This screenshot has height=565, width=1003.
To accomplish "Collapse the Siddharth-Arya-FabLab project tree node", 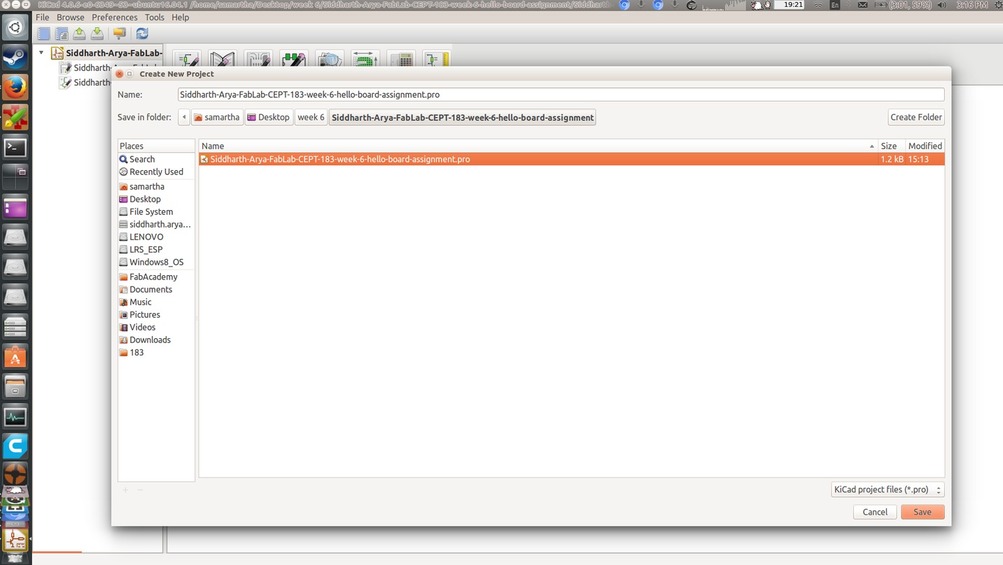I will [41, 52].
